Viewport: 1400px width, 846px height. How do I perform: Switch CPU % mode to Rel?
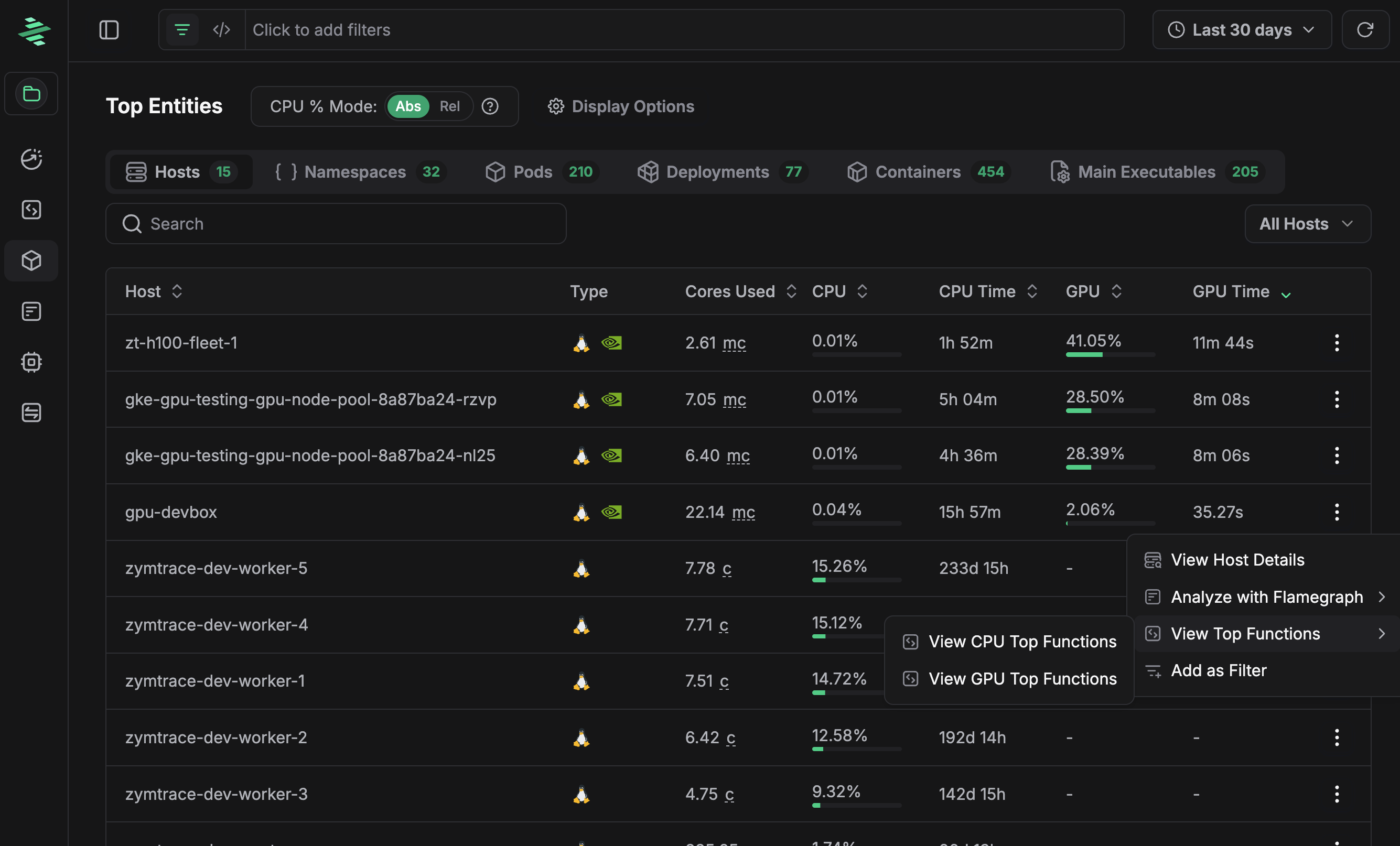coord(449,106)
